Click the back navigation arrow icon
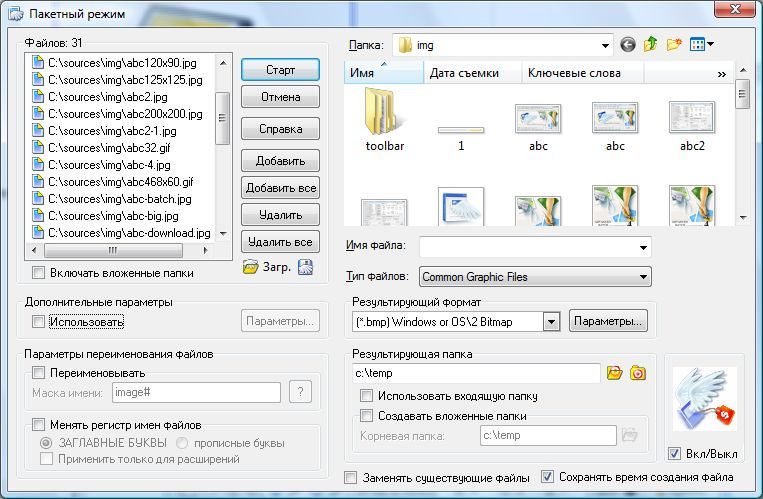 [x=628, y=45]
